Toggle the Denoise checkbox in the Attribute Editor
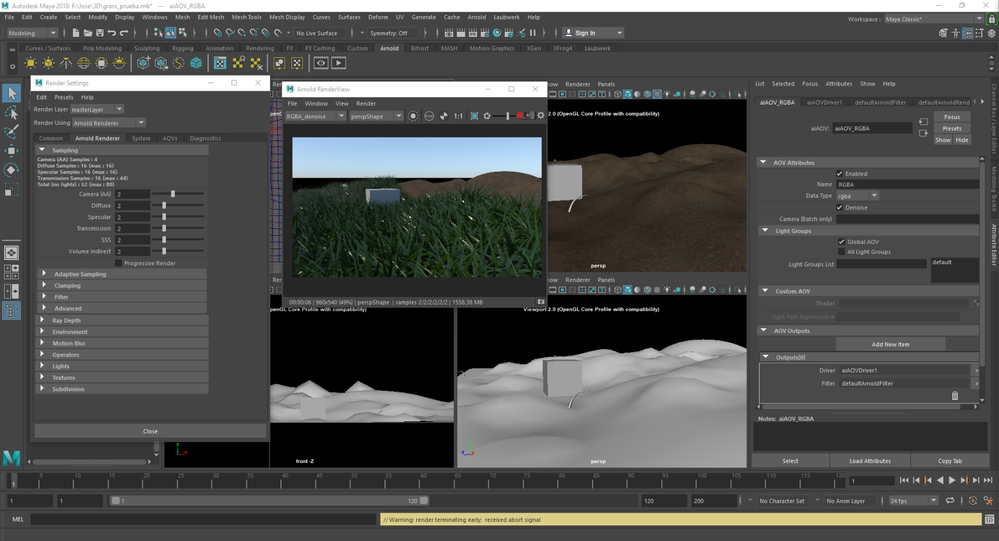The width and height of the screenshot is (999, 541). [x=839, y=207]
